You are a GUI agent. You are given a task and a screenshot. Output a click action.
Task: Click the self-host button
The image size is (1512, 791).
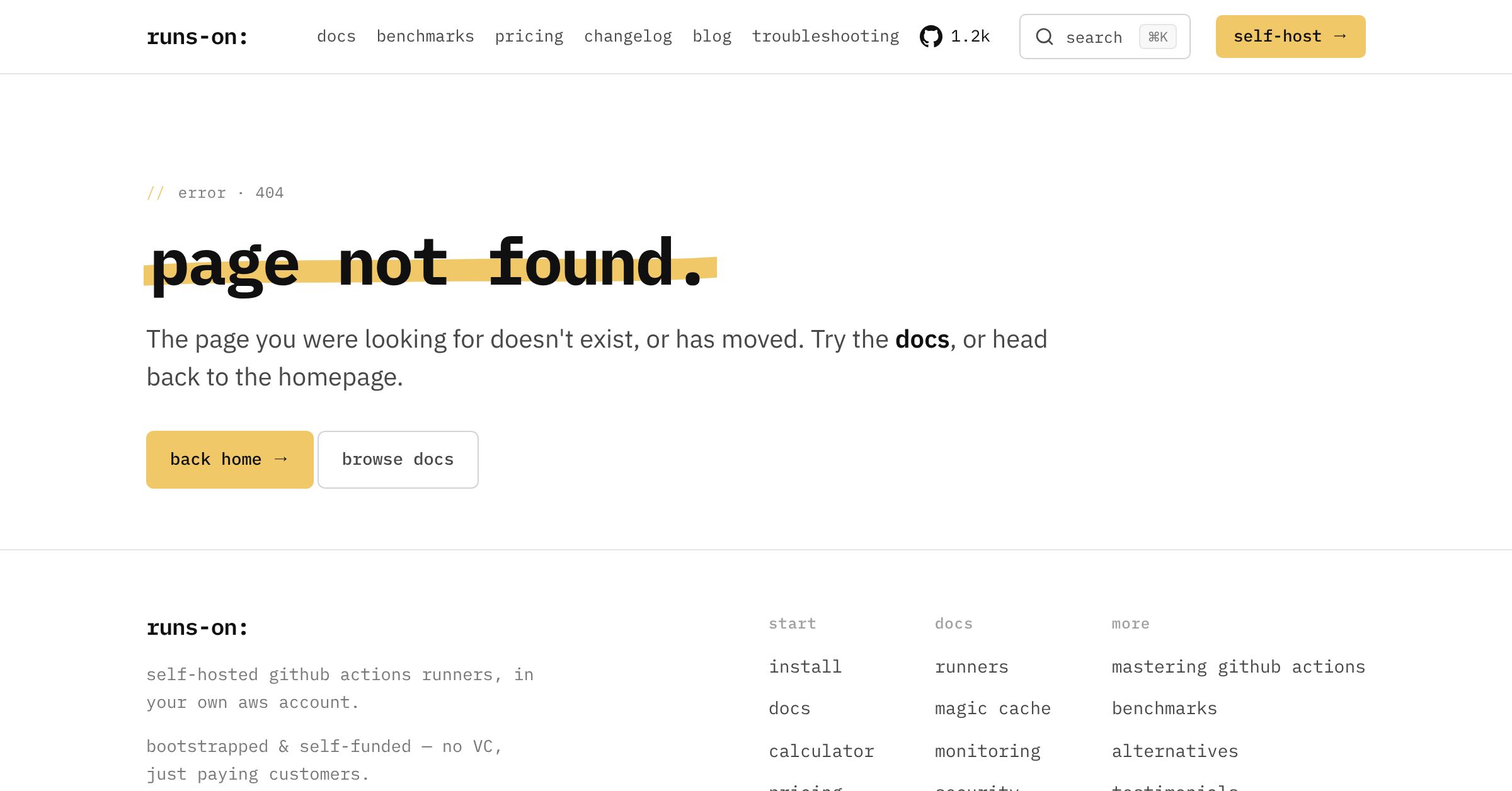[x=1290, y=37]
